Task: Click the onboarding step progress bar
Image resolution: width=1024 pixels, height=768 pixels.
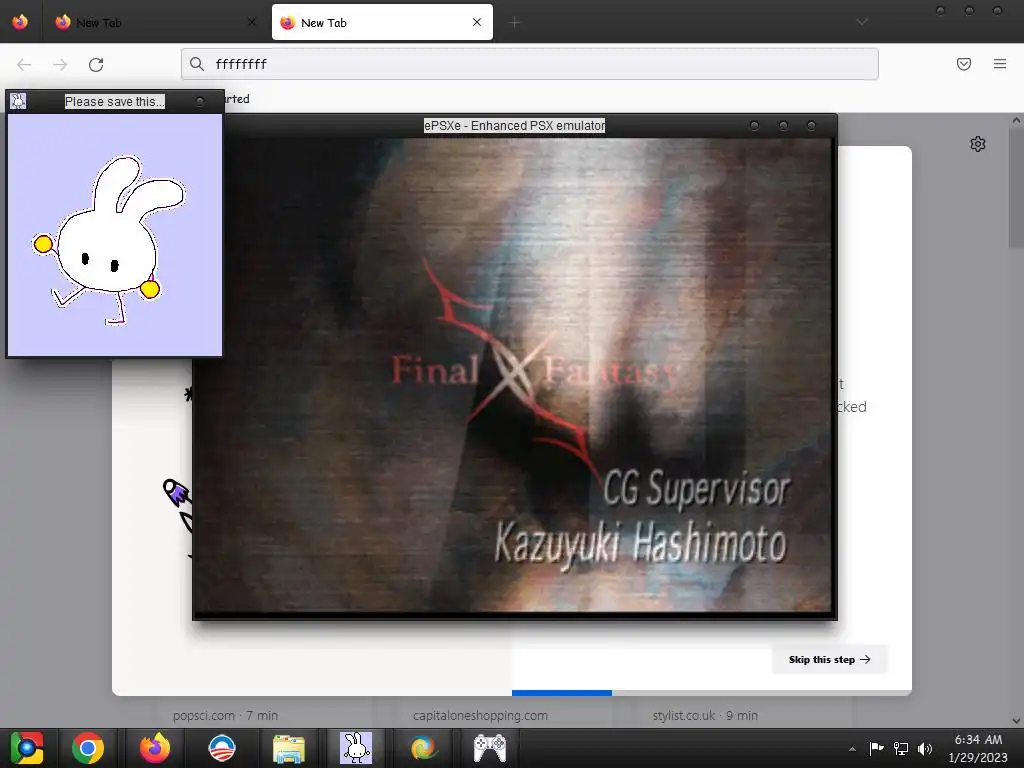Action: [712, 693]
